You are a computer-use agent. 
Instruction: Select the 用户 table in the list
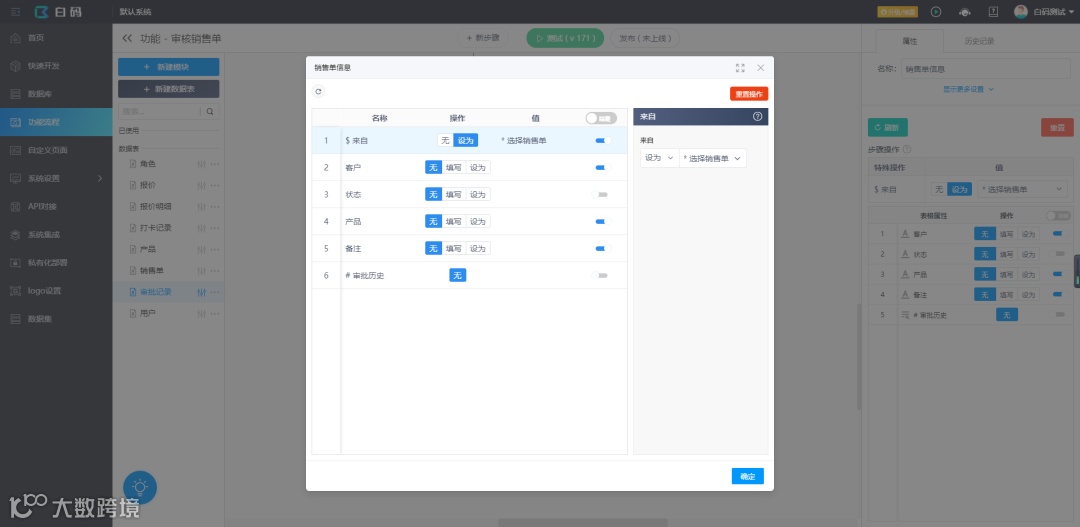[147, 313]
